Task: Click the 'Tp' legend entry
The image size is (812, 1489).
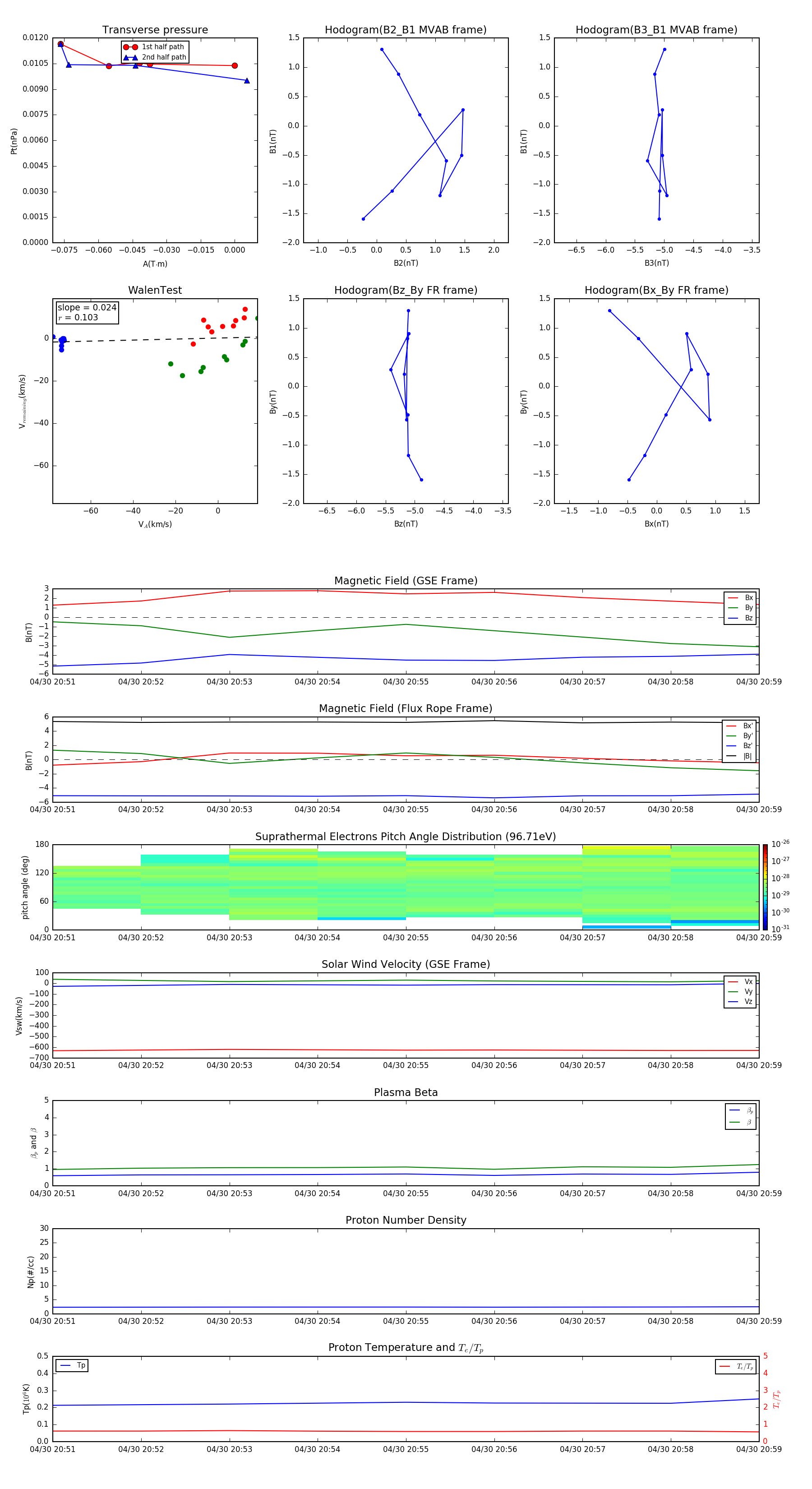Action: click(x=73, y=1365)
